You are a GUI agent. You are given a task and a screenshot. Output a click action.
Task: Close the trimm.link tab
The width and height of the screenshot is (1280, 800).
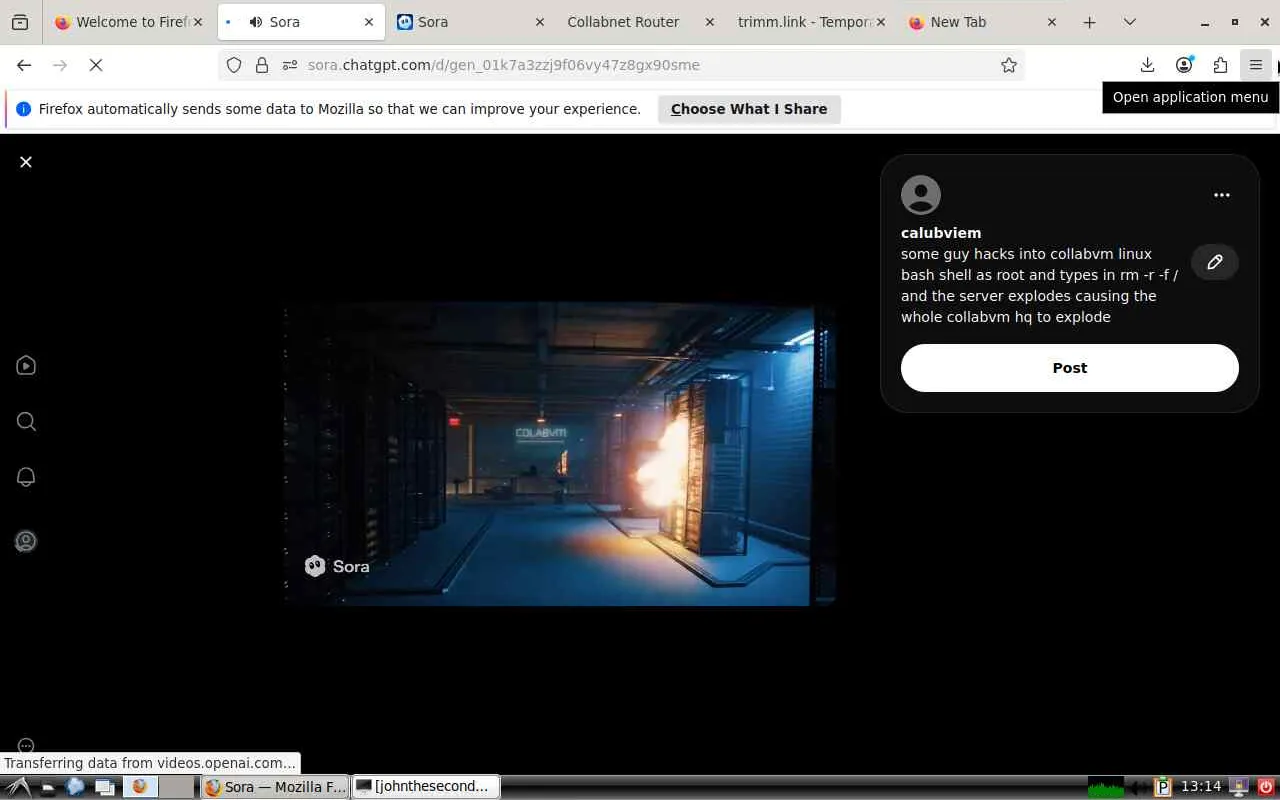[881, 22]
